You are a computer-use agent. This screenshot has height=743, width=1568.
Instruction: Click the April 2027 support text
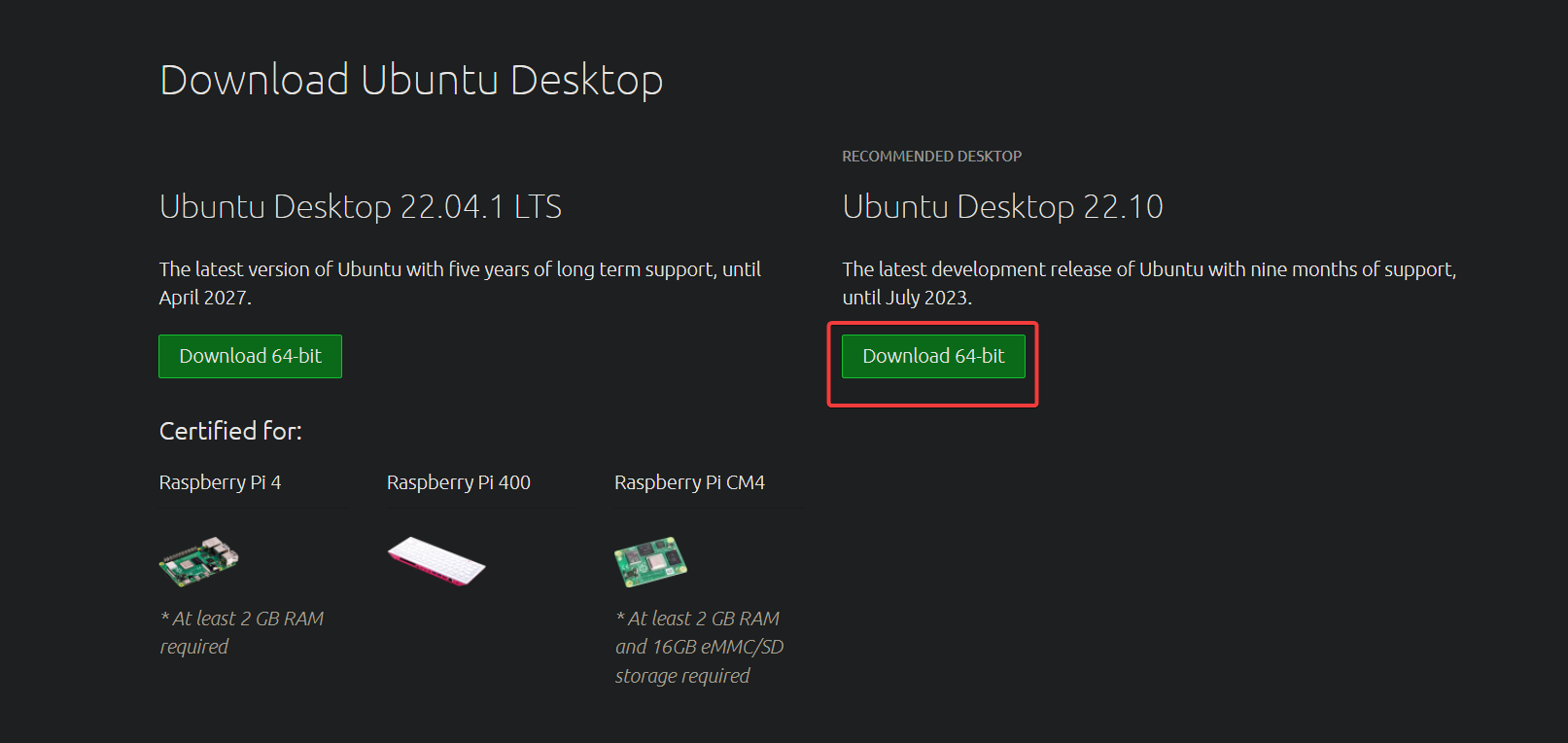click(205, 298)
